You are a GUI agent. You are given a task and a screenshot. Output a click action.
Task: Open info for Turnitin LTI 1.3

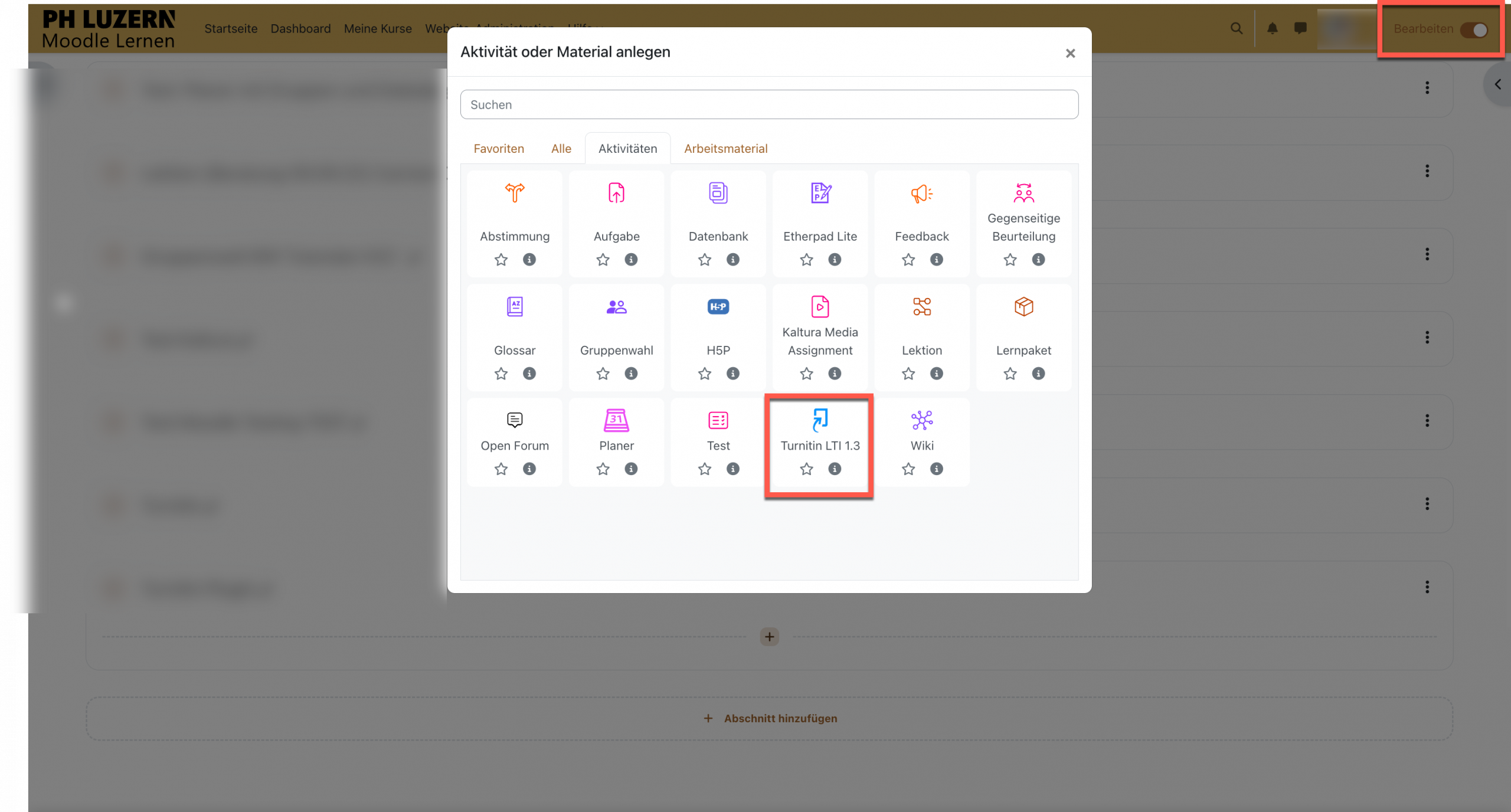click(x=835, y=469)
